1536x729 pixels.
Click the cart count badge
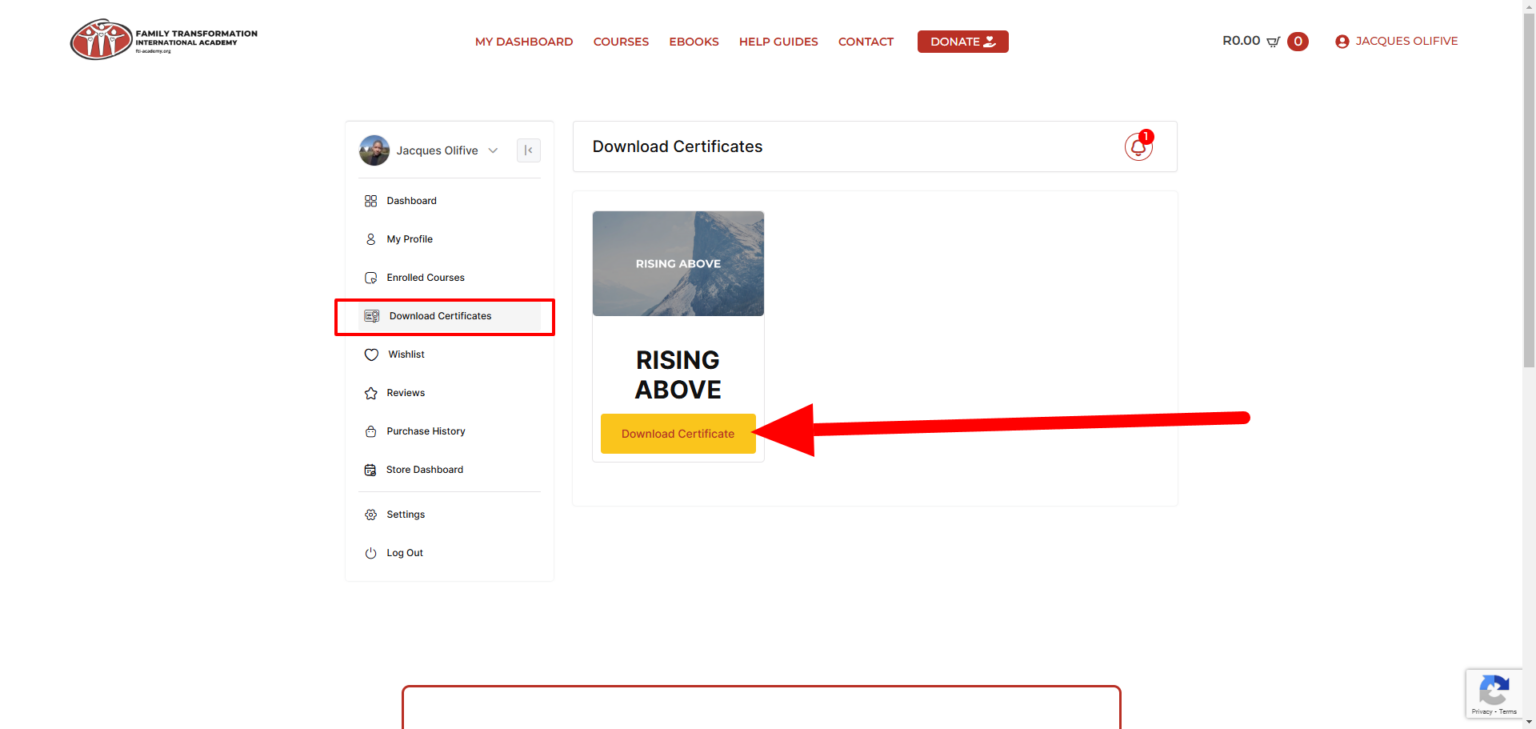click(1298, 41)
